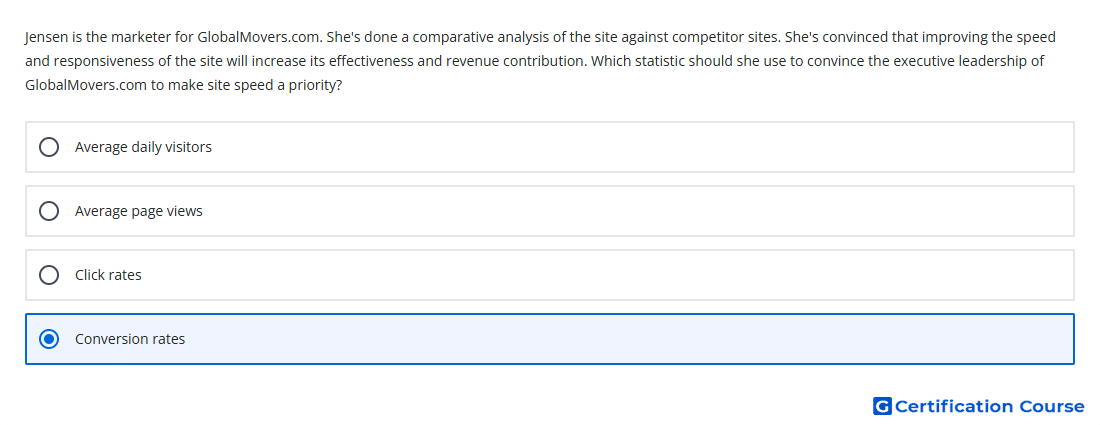Screen dimensions: 1100x425
Task: Choose the highlighted Conversion rates option row
Action: click(x=550, y=339)
